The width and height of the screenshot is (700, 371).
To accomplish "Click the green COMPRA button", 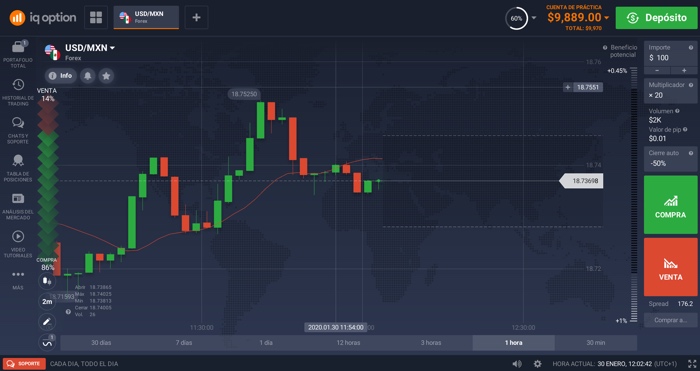I will [x=670, y=204].
